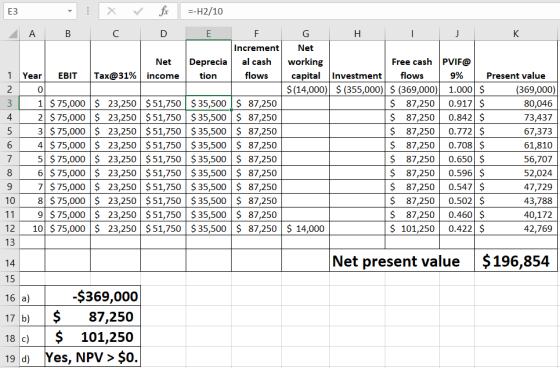Viewport: 560px width, 368px height.
Task: Select column B header
Action: tap(68, 34)
